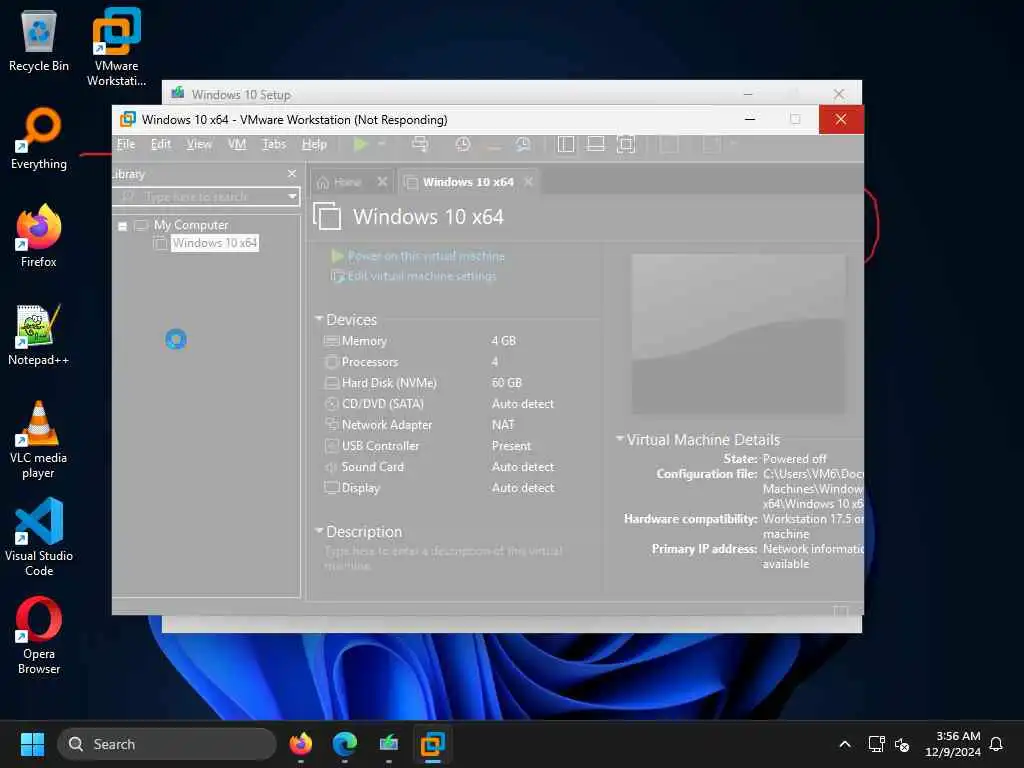This screenshot has height=768, width=1024.
Task: Click the green Power On toolbar icon
Action: [x=360, y=144]
